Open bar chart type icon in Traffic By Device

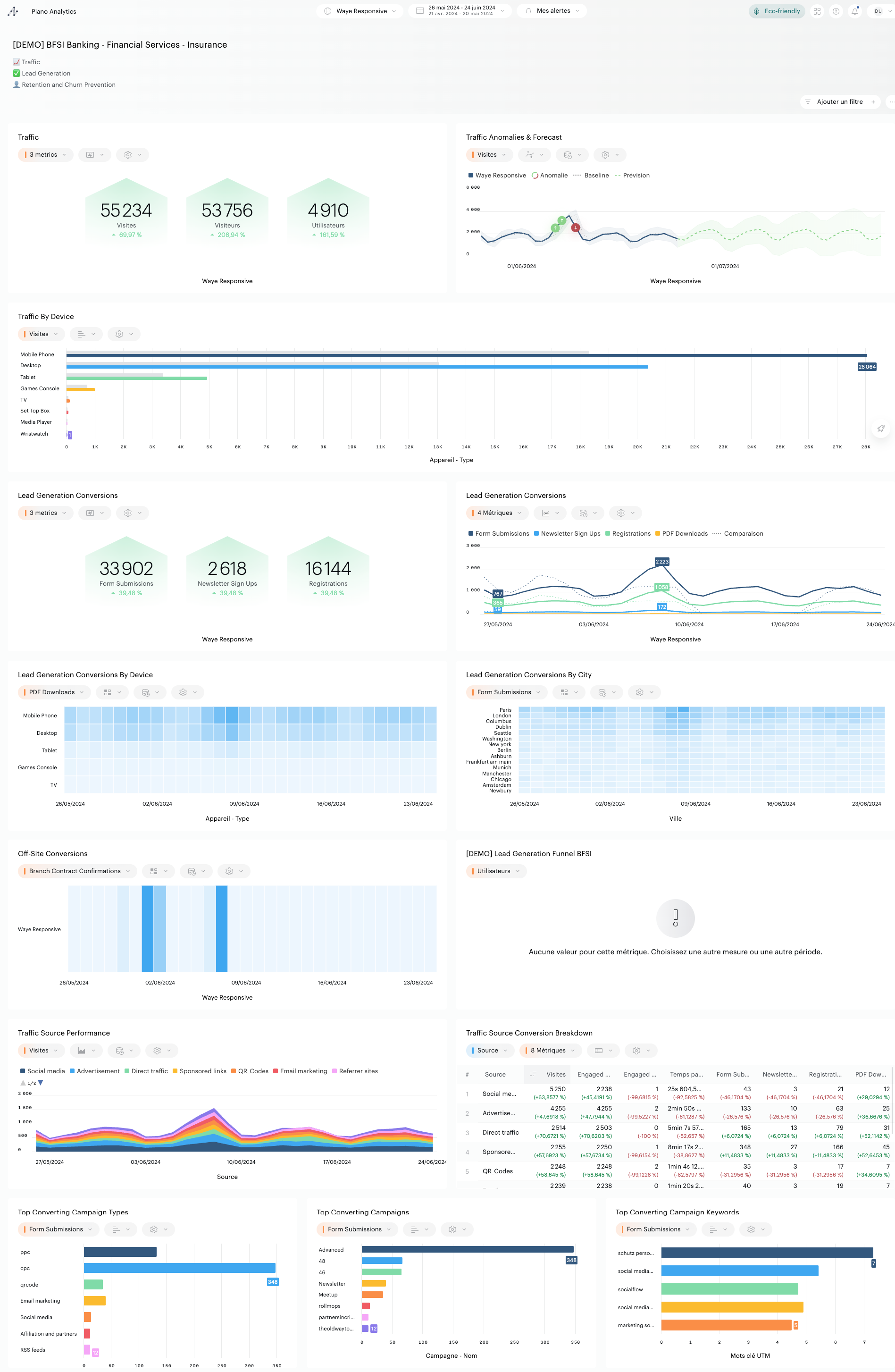pyautogui.click(x=86, y=334)
